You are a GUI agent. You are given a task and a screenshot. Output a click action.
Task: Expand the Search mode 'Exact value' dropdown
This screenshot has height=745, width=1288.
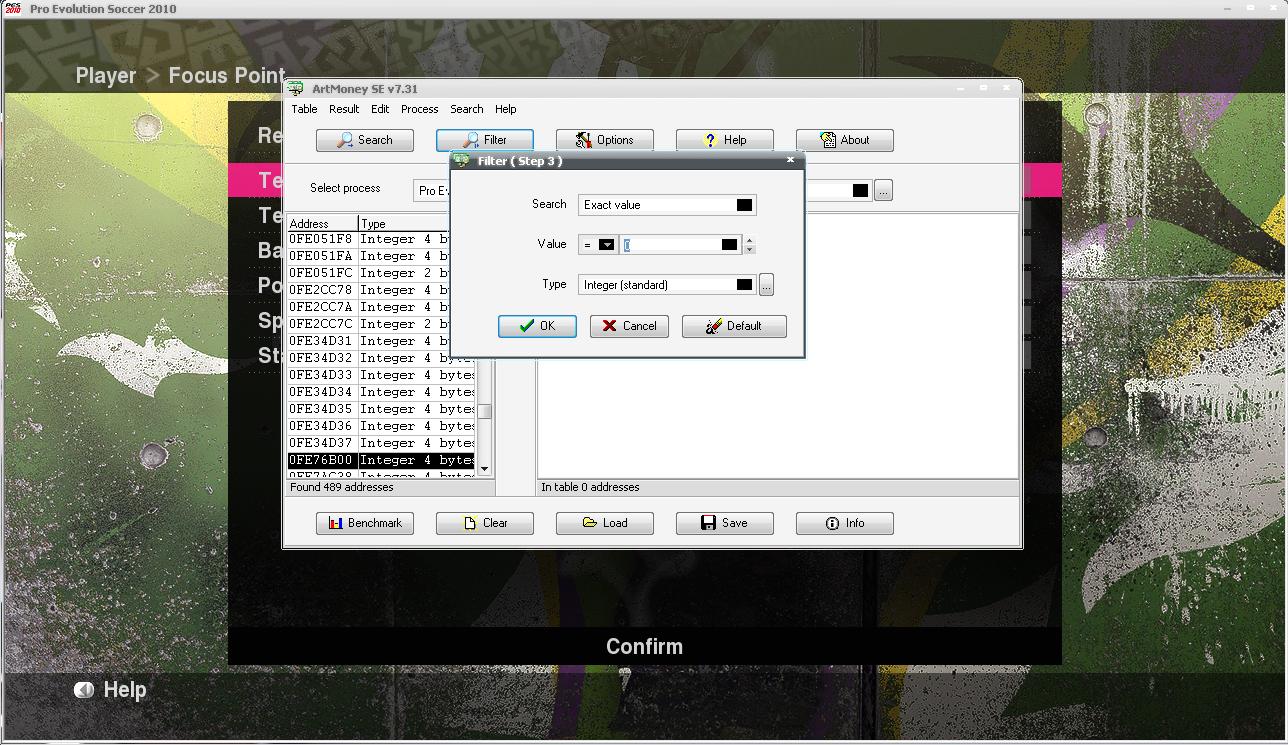pyautogui.click(x=744, y=205)
